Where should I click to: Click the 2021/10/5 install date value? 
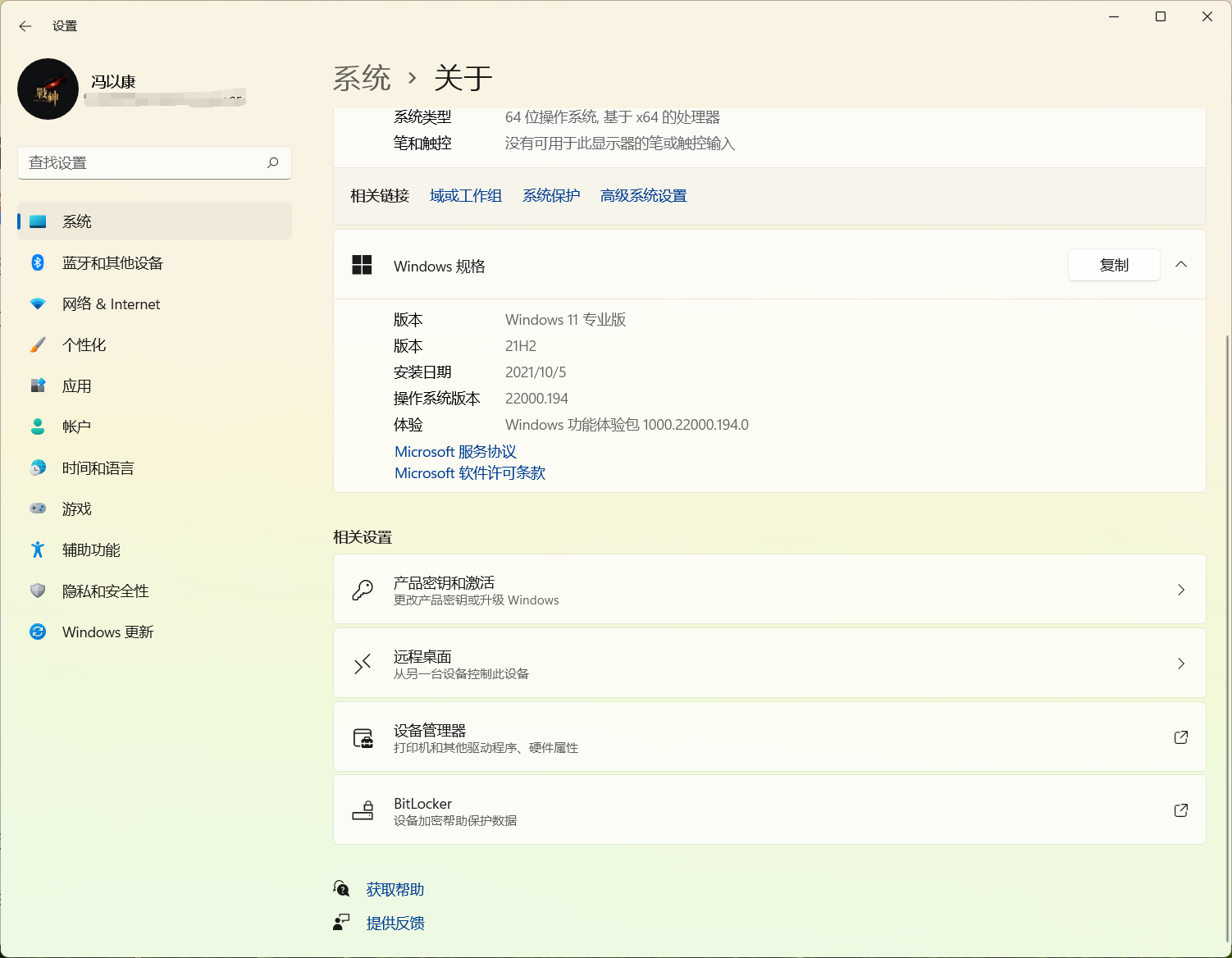(x=536, y=372)
